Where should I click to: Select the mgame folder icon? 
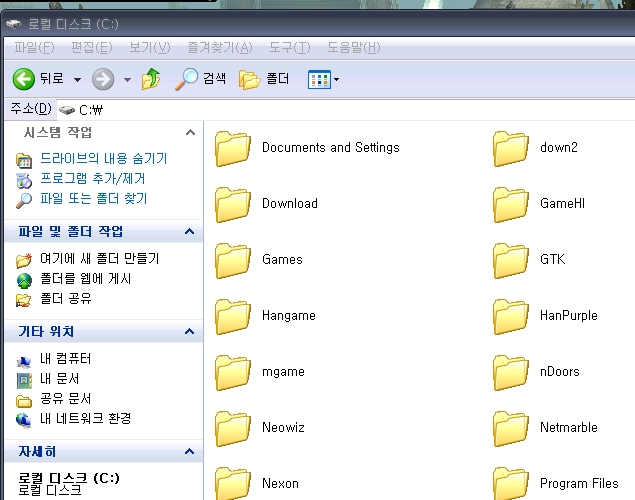[x=232, y=372]
